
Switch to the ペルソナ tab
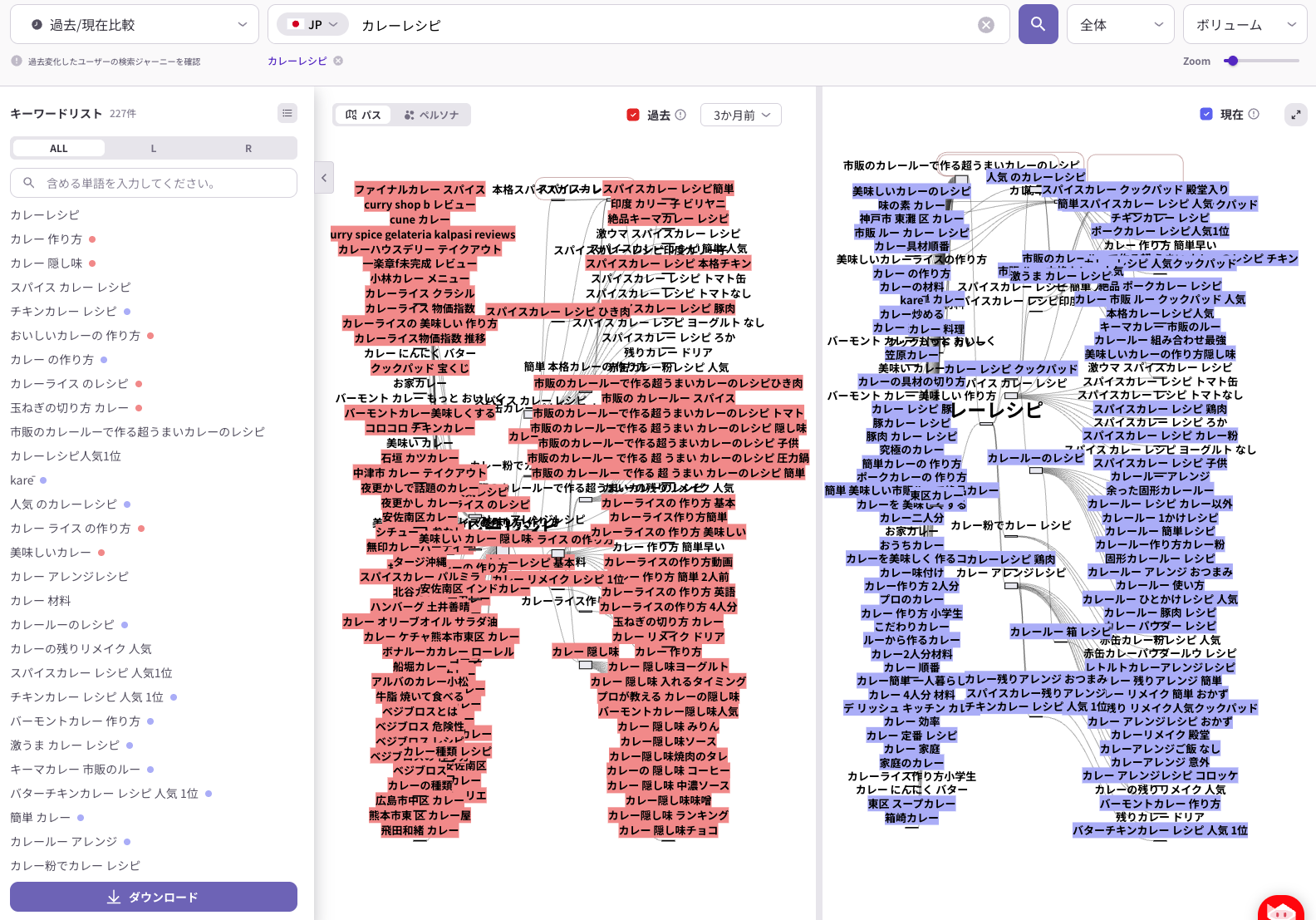(x=431, y=115)
